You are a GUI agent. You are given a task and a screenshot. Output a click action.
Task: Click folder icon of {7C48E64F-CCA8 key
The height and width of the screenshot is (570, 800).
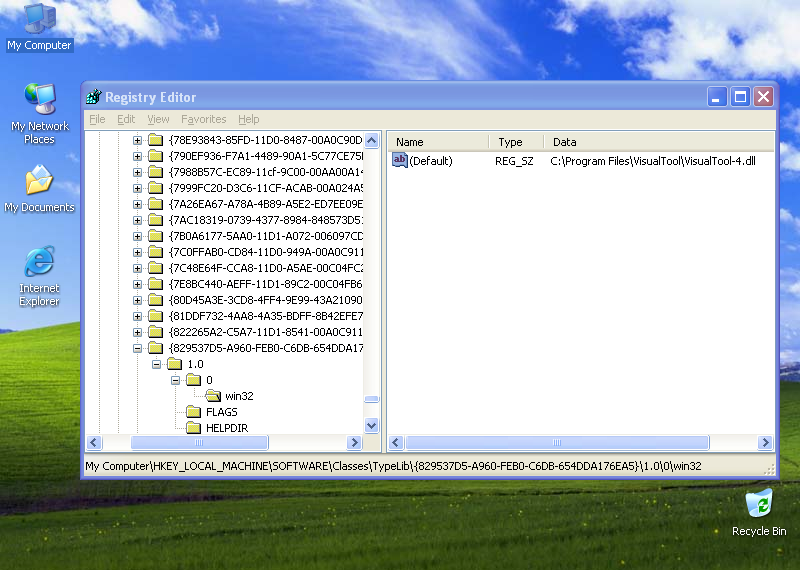pyautogui.click(x=156, y=268)
